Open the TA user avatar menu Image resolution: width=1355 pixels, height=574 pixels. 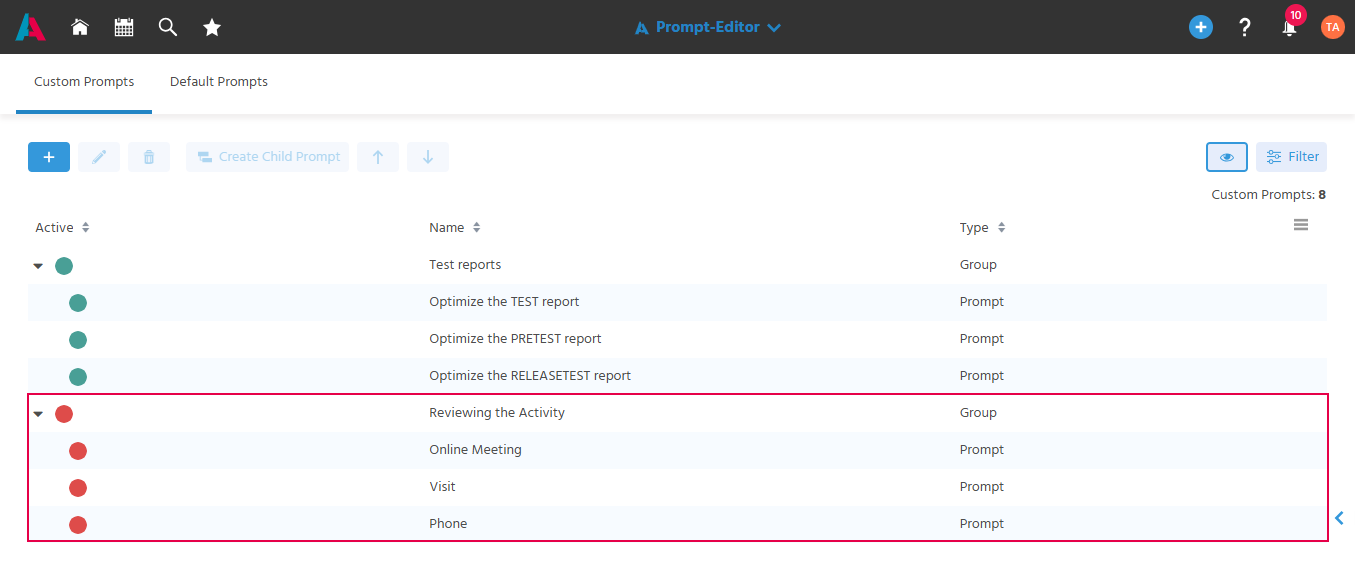(x=1332, y=27)
